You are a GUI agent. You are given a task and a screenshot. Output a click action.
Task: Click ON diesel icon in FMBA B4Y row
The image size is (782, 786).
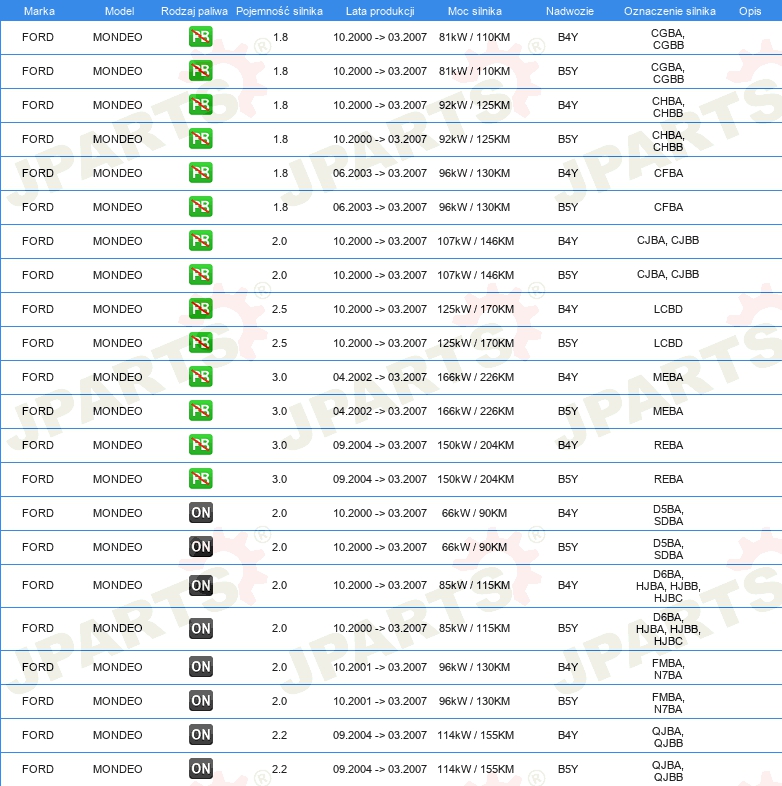201,667
